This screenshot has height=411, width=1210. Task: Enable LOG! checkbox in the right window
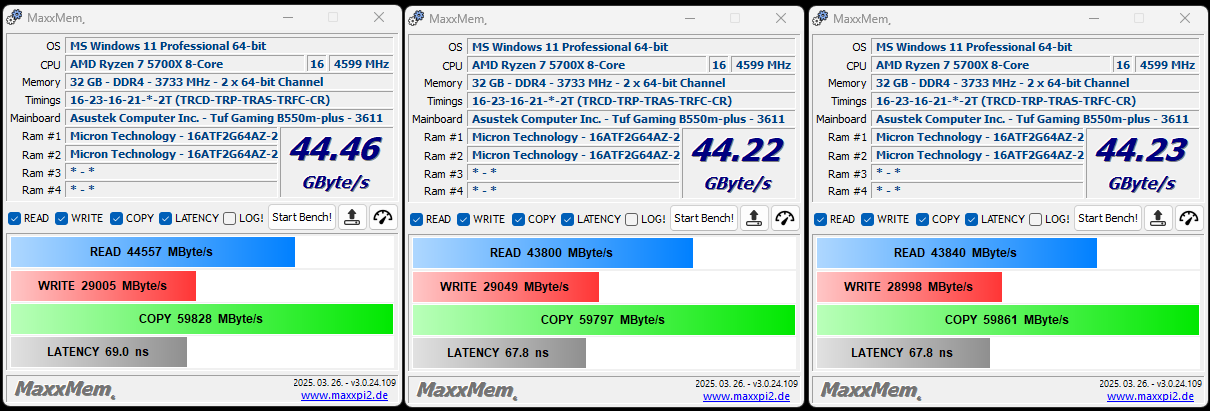click(x=1036, y=219)
